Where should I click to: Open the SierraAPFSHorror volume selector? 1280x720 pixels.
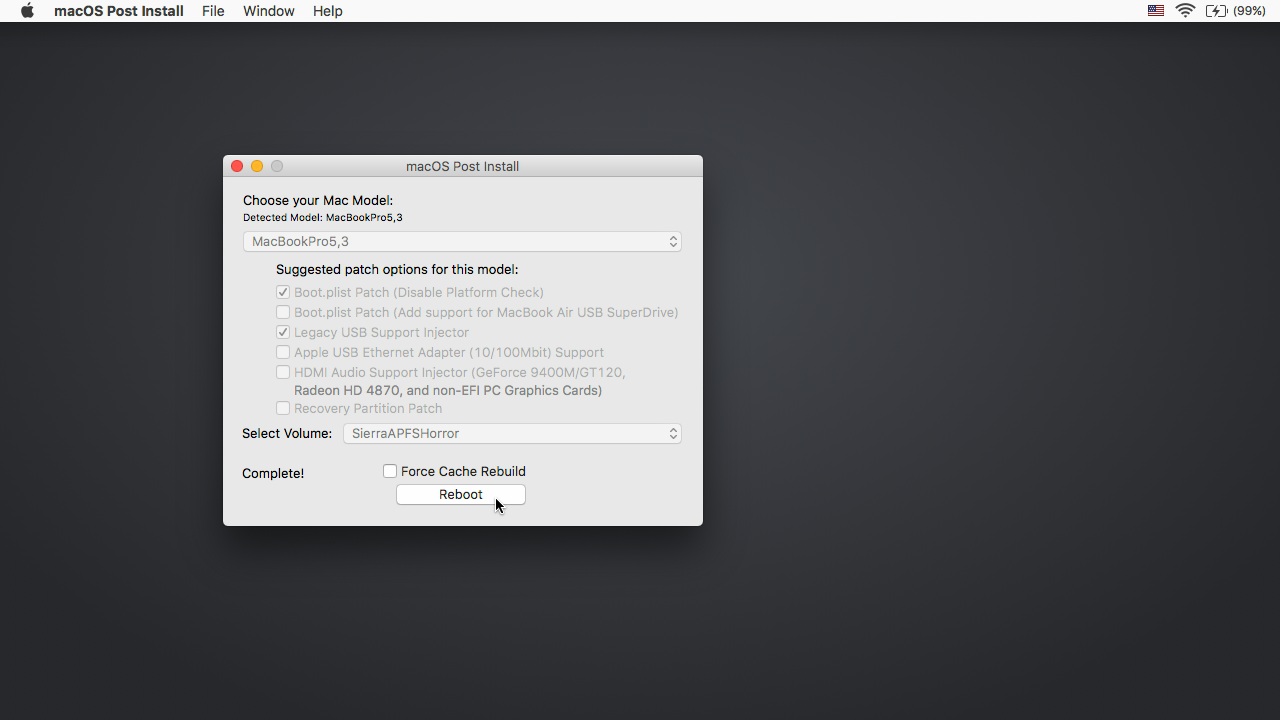tap(512, 433)
